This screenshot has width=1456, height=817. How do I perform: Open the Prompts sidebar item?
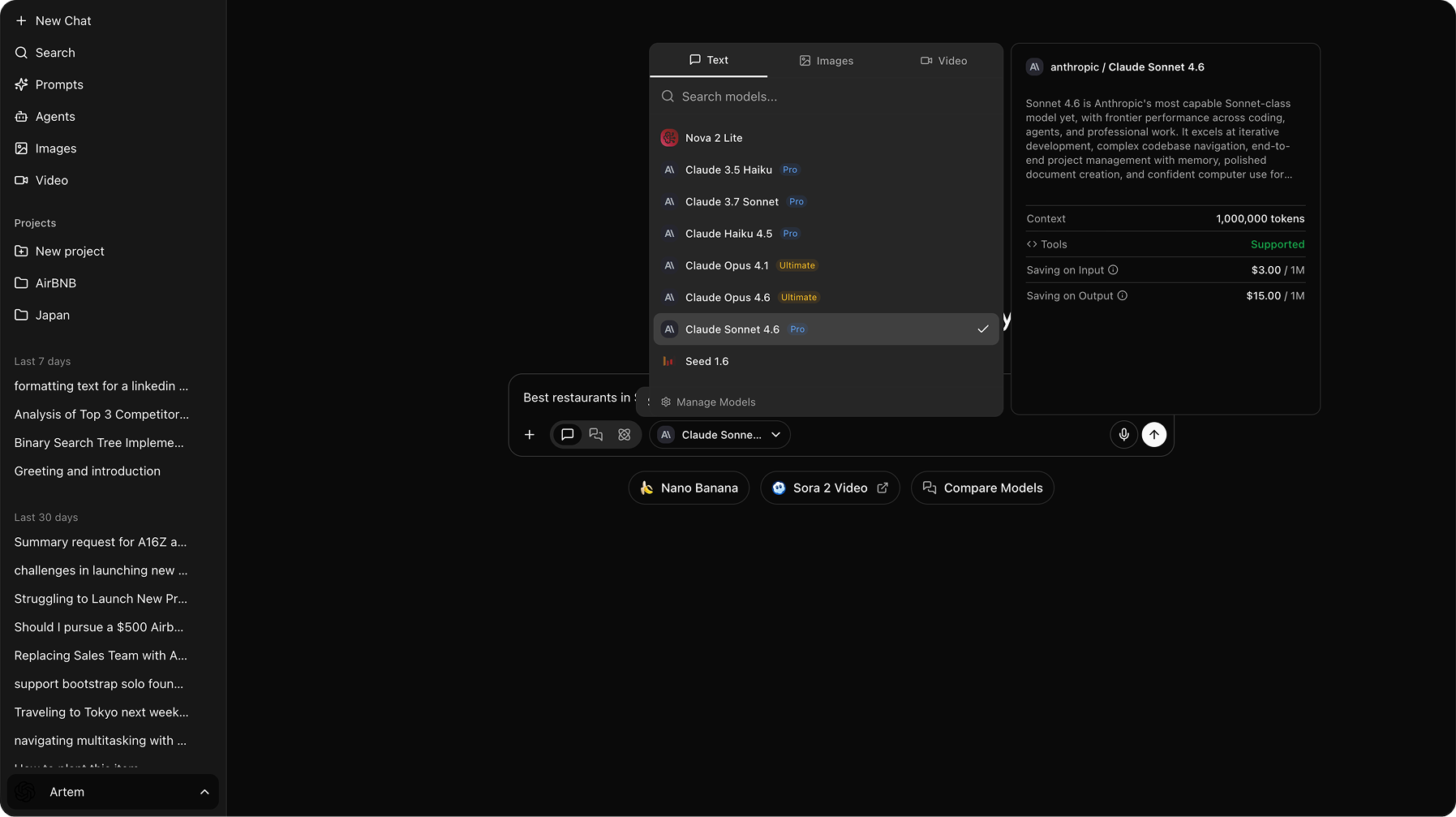tap(59, 85)
